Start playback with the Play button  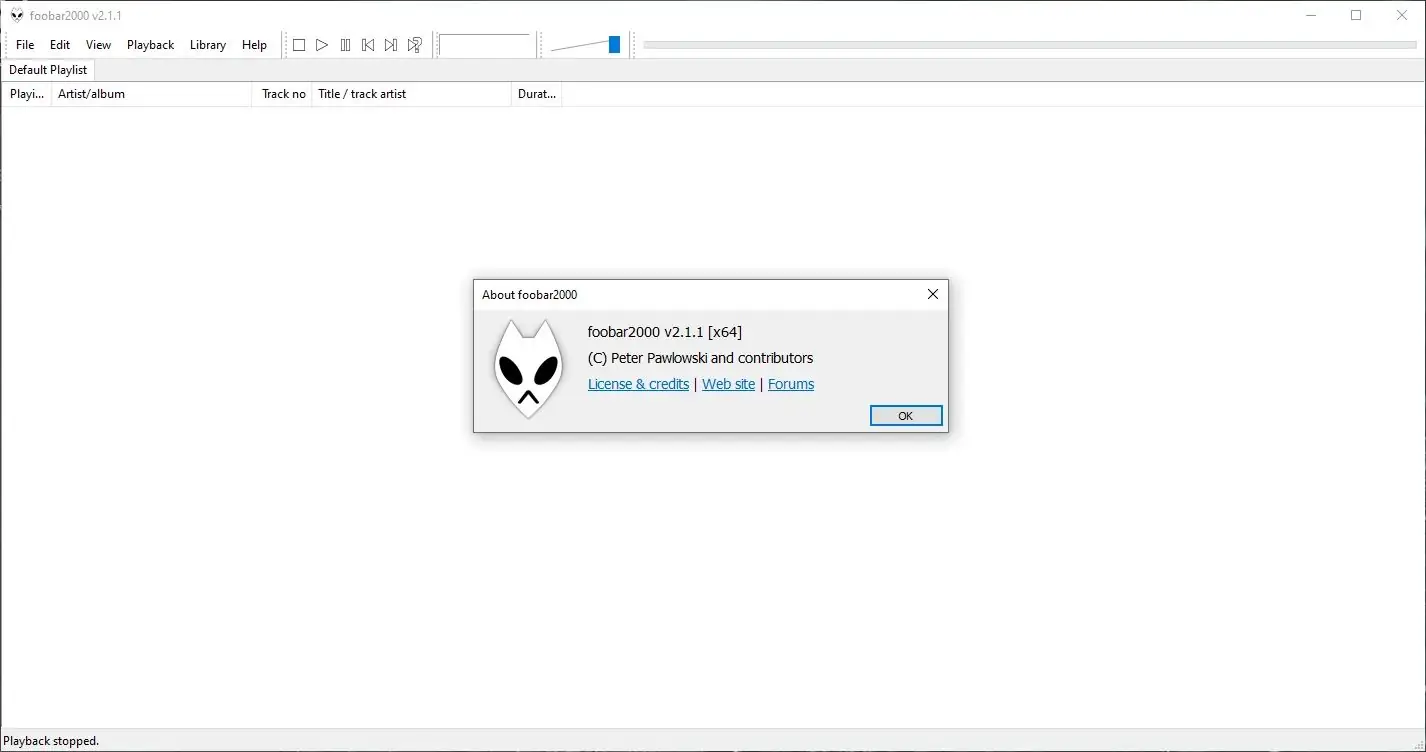point(322,45)
